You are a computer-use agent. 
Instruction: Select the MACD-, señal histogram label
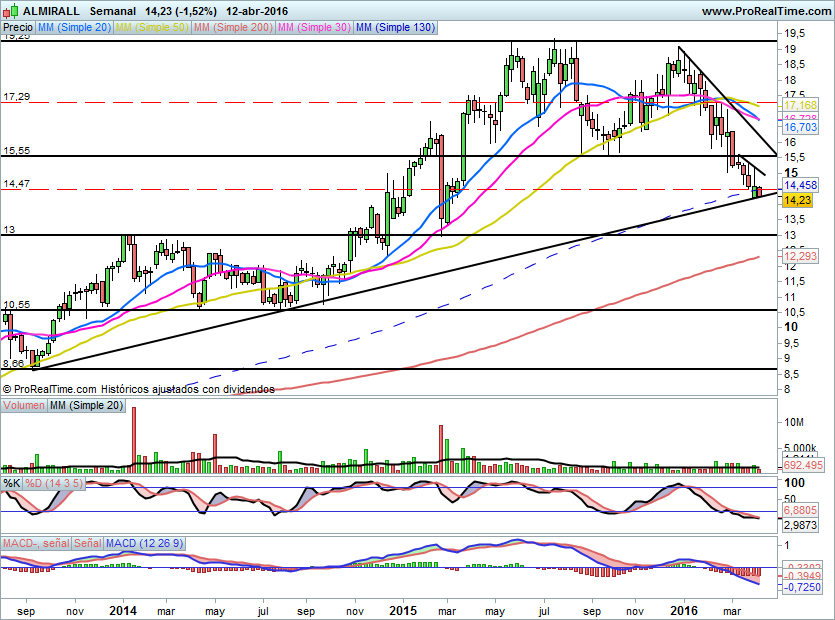tap(36, 543)
